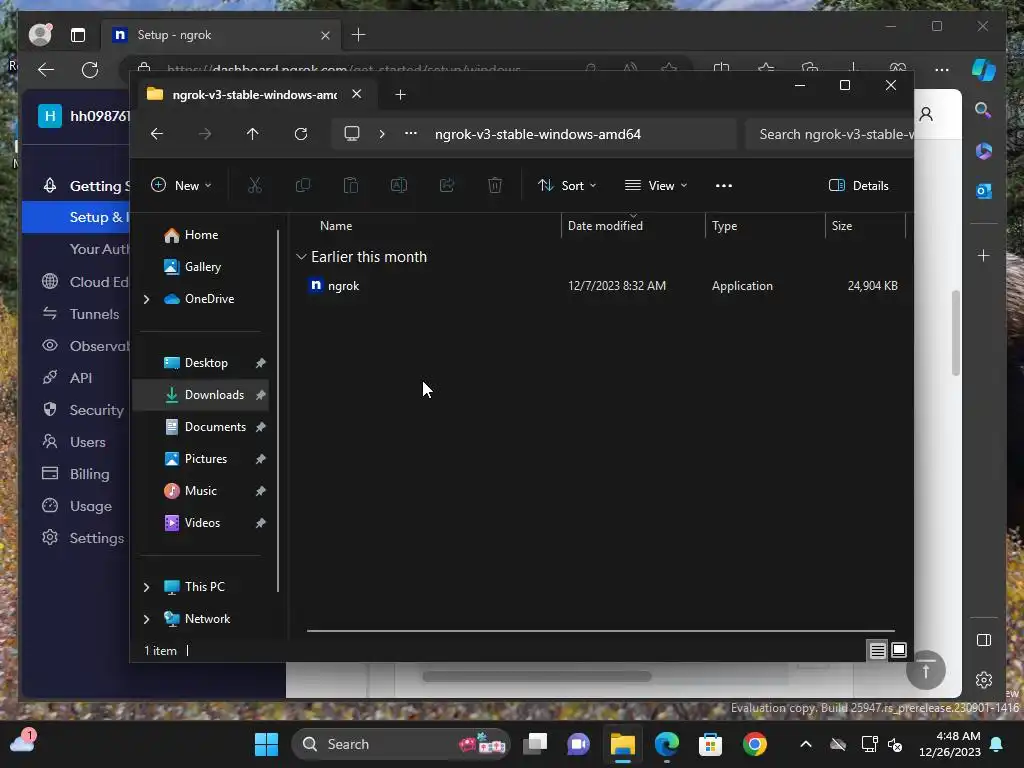This screenshot has height=768, width=1024.
Task: Expand the This PC tree node
Action: tap(147, 587)
